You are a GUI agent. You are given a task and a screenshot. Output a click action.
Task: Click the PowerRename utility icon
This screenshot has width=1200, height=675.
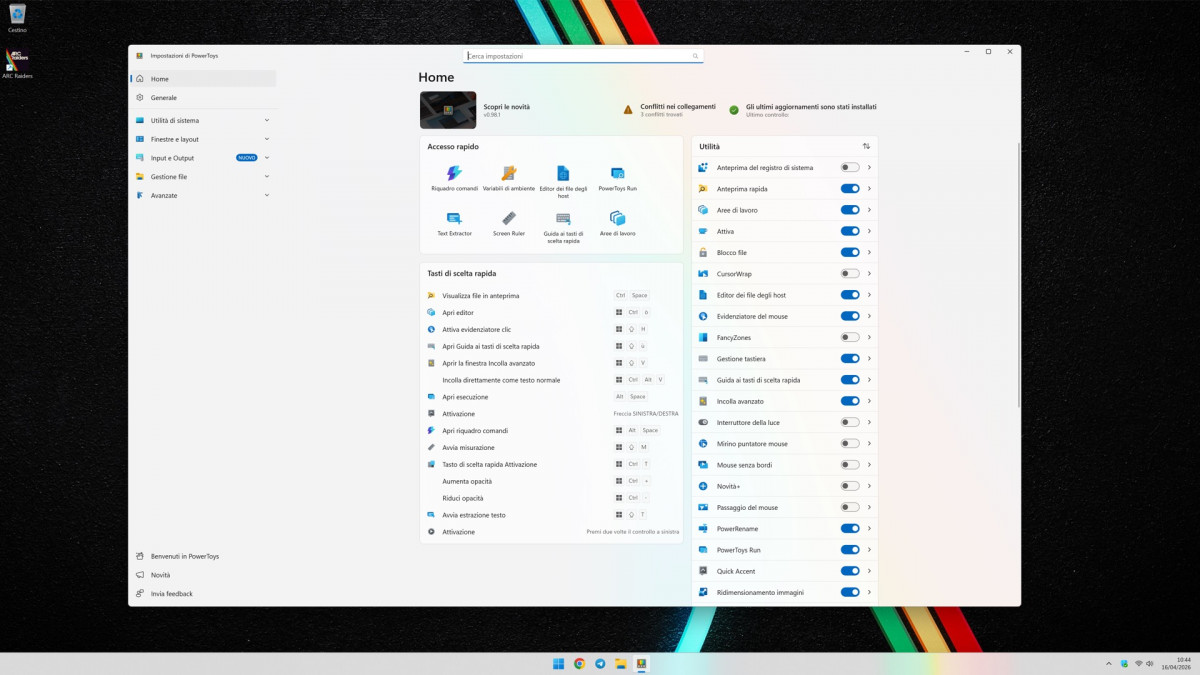click(704, 528)
